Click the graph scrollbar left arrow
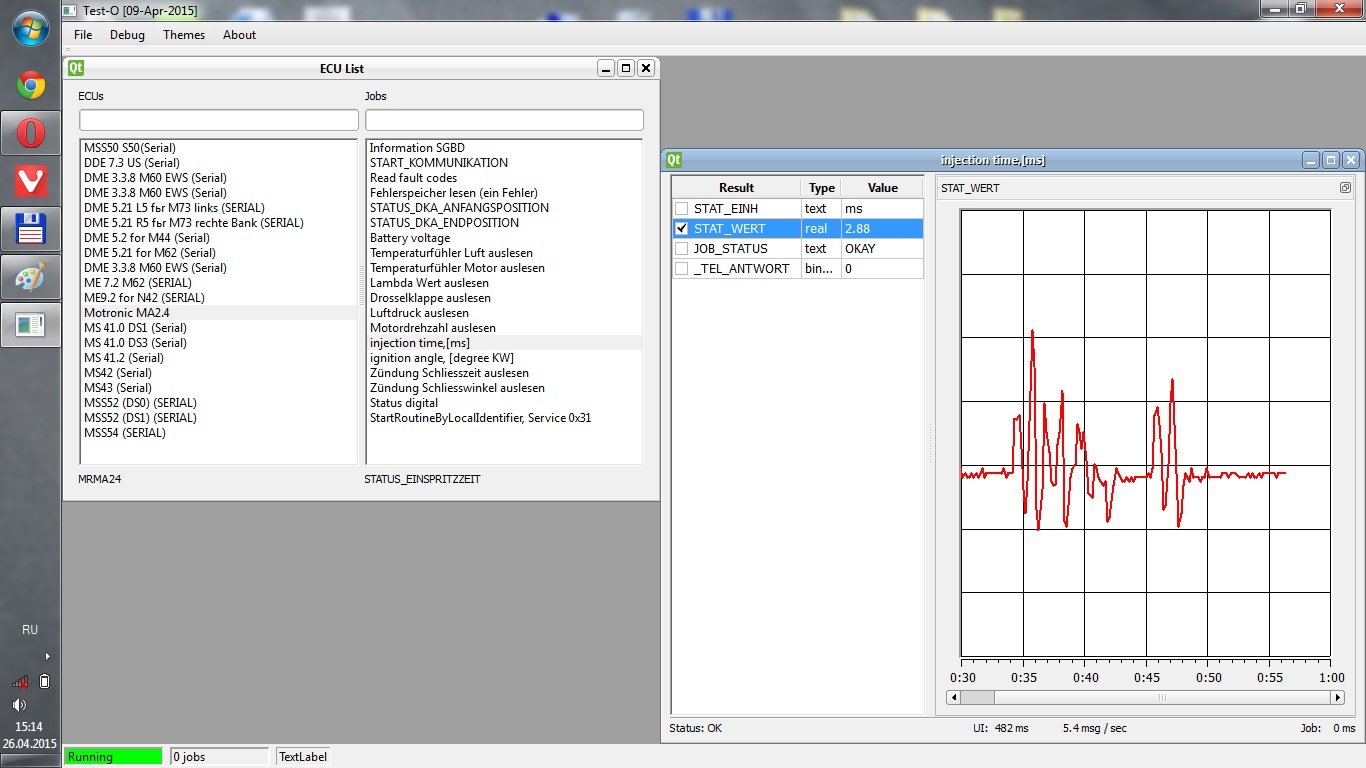Screen dimensions: 1366x768 pyautogui.click(x=954, y=697)
